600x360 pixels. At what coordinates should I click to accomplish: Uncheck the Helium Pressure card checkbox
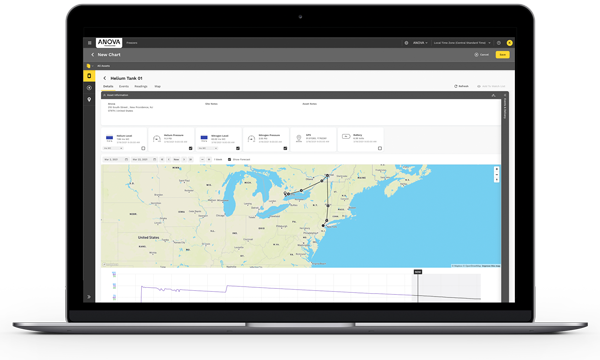(x=190, y=148)
